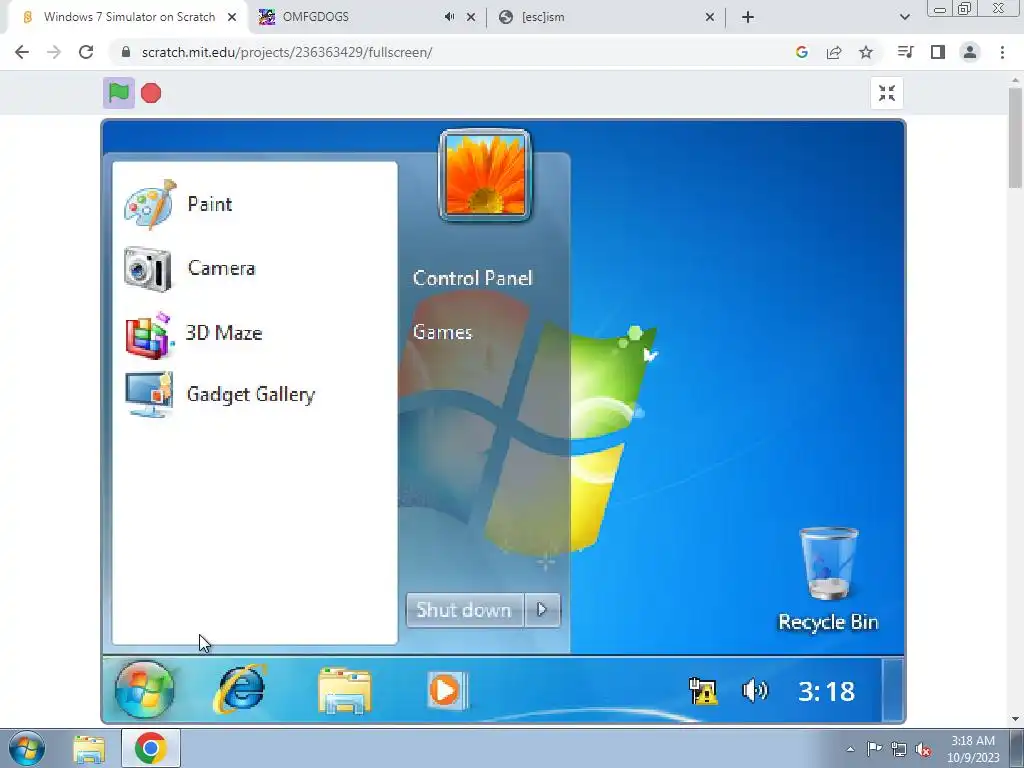Click network warning icon in simulator tray
Screen dimensions: 1024x768
(x=703, y=691)
